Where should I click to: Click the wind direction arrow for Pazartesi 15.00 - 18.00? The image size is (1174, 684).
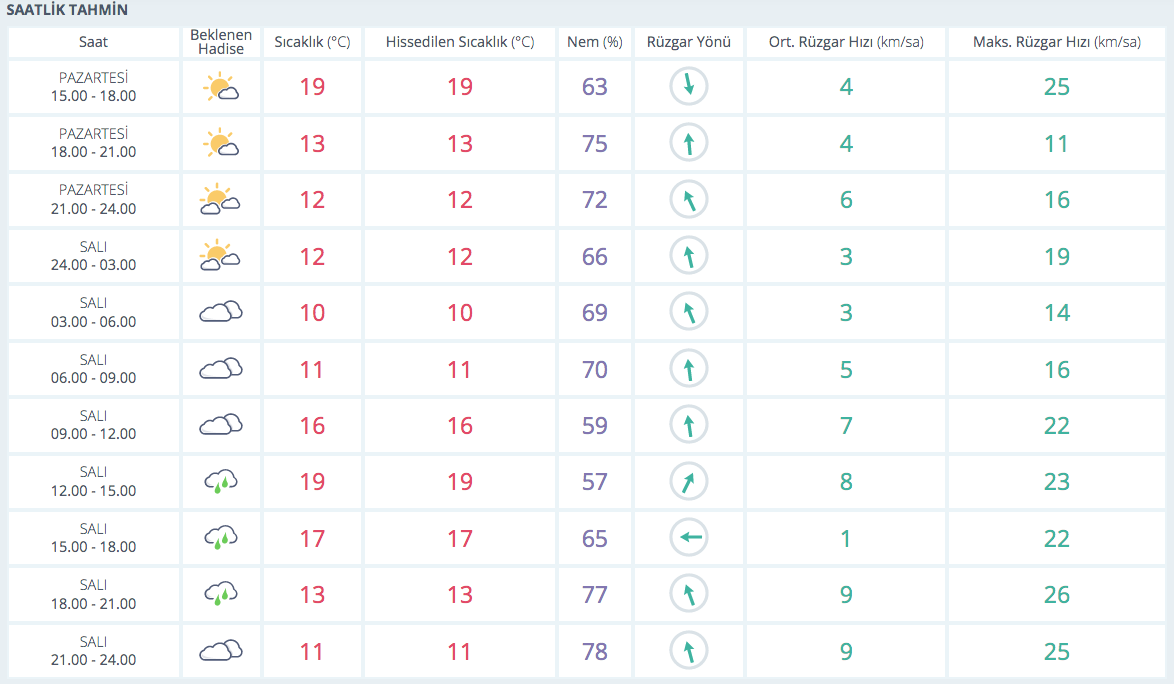[x=688, y=87]
